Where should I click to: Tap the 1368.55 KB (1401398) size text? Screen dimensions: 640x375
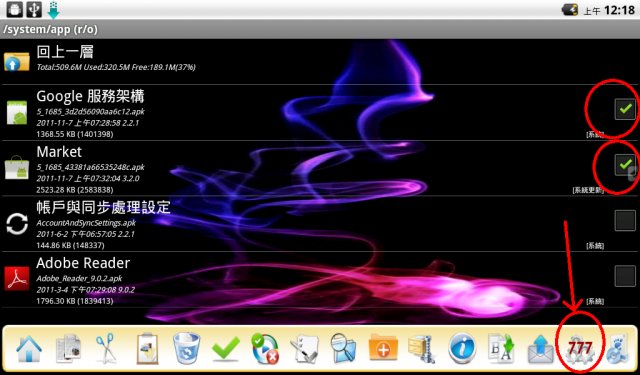75,134
